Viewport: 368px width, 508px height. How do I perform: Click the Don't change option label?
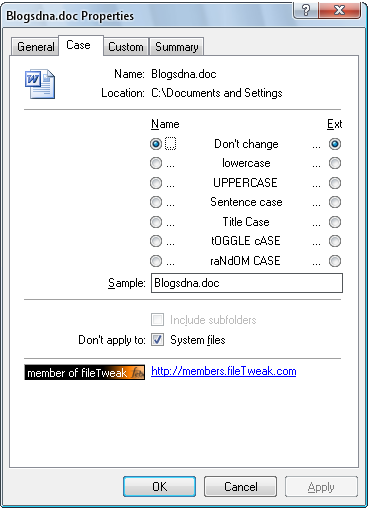point(246,144)
